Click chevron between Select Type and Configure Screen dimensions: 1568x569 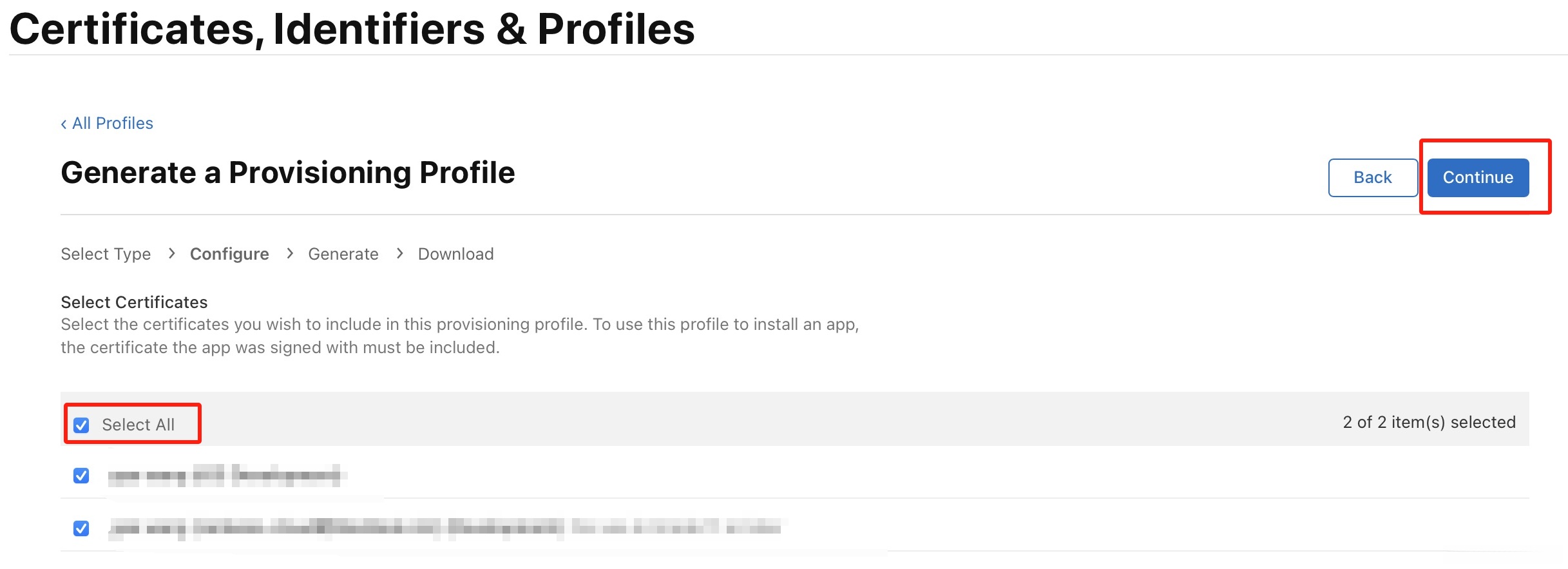point(171,253)
